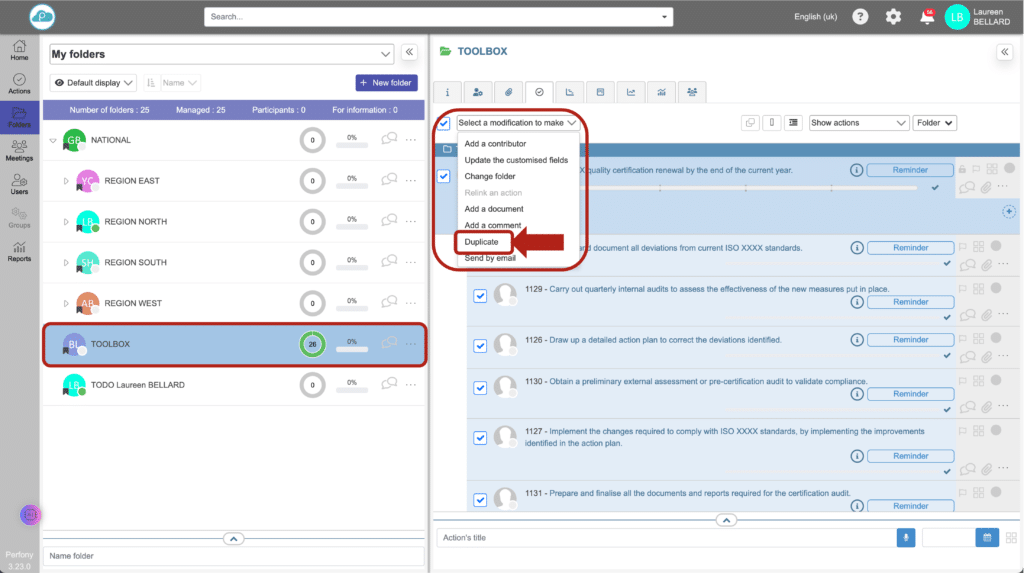Collapse the folders panel with double chevron

410,53
